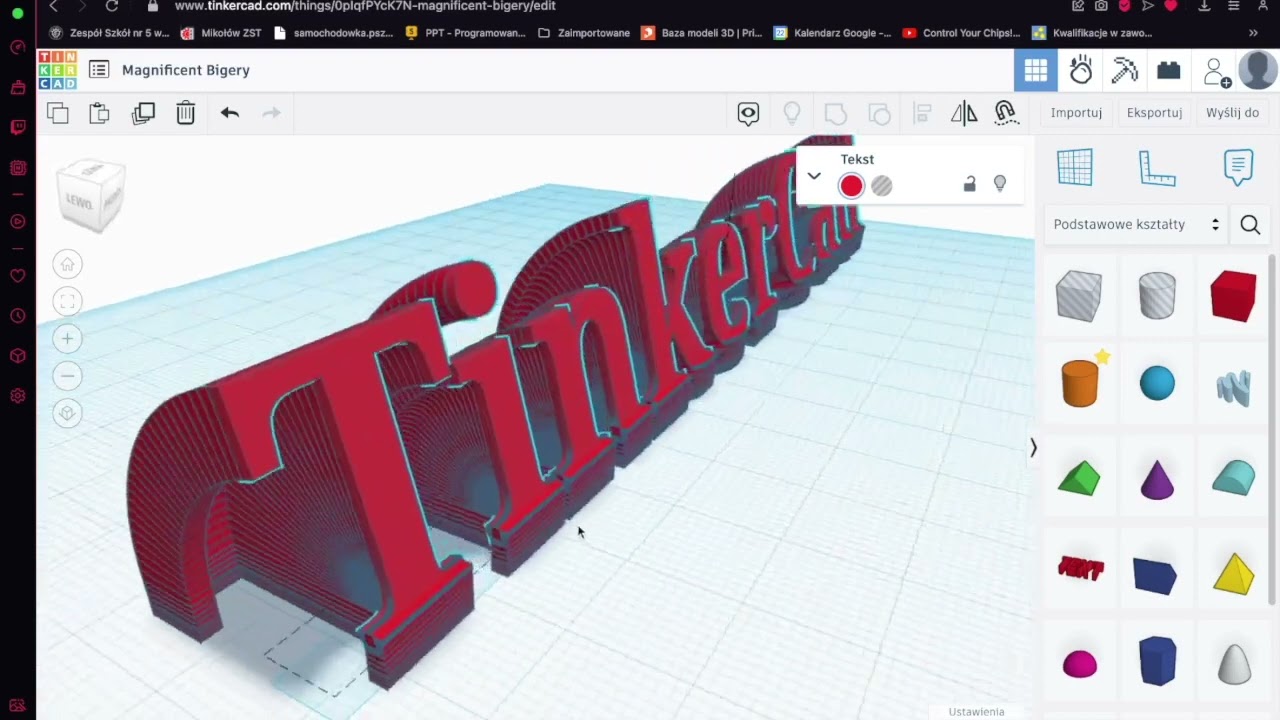Screen dimensions: 1280x720
Task: Collapse the shapes panel with the arrow
Action: [x=1033, y=448]
